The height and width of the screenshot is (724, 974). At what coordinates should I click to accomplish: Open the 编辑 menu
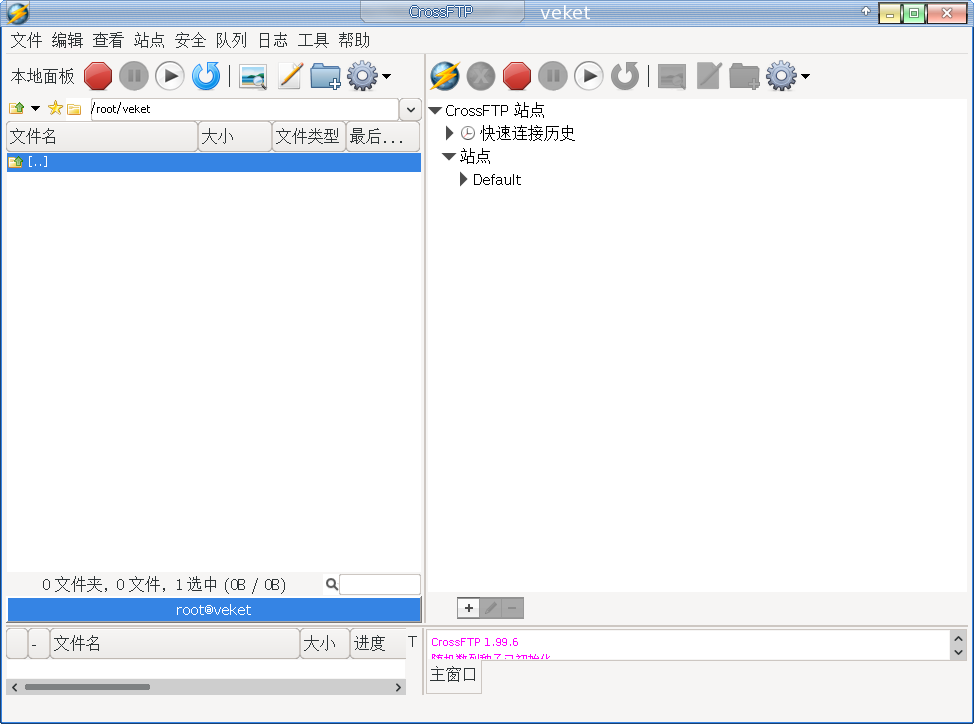(68, 40)
